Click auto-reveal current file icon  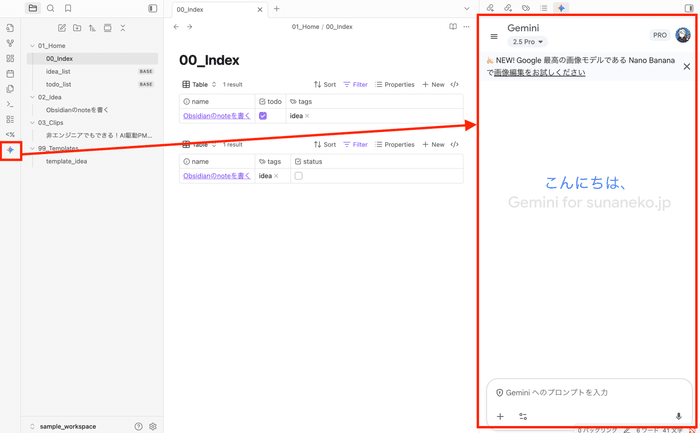click(108, 28)
